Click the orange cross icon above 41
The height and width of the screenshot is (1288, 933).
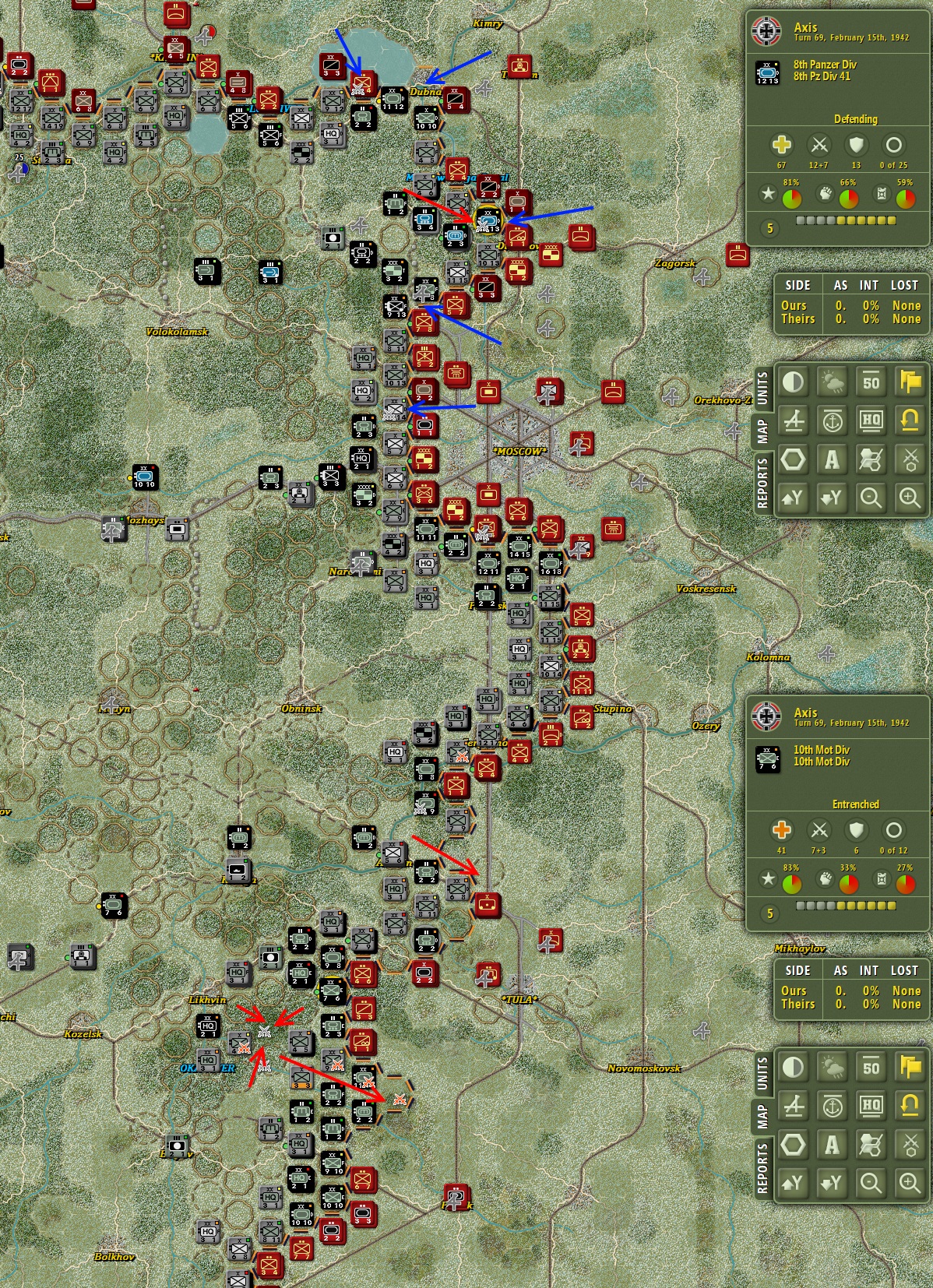781,830
